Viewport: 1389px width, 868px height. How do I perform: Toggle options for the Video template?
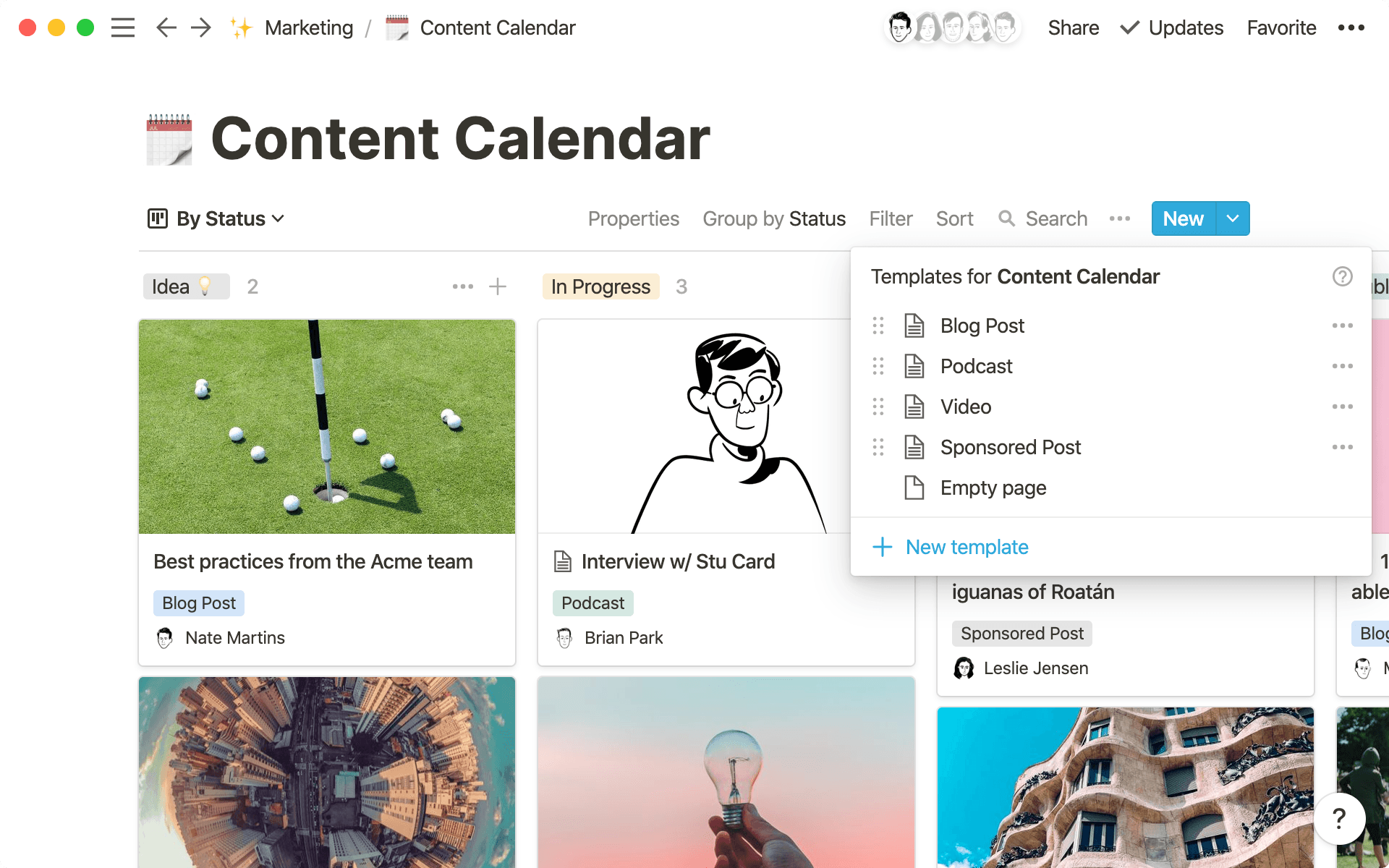coord(1343,407)
